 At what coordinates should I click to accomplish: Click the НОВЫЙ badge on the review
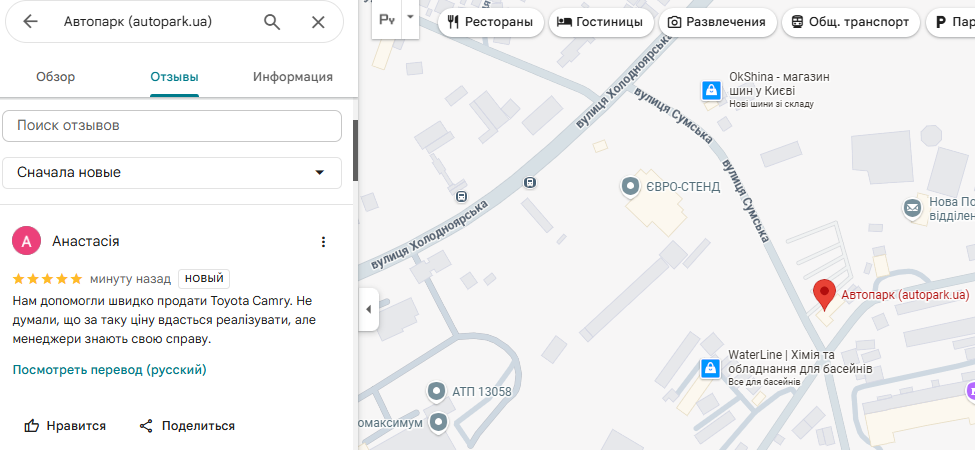(204, 279)
